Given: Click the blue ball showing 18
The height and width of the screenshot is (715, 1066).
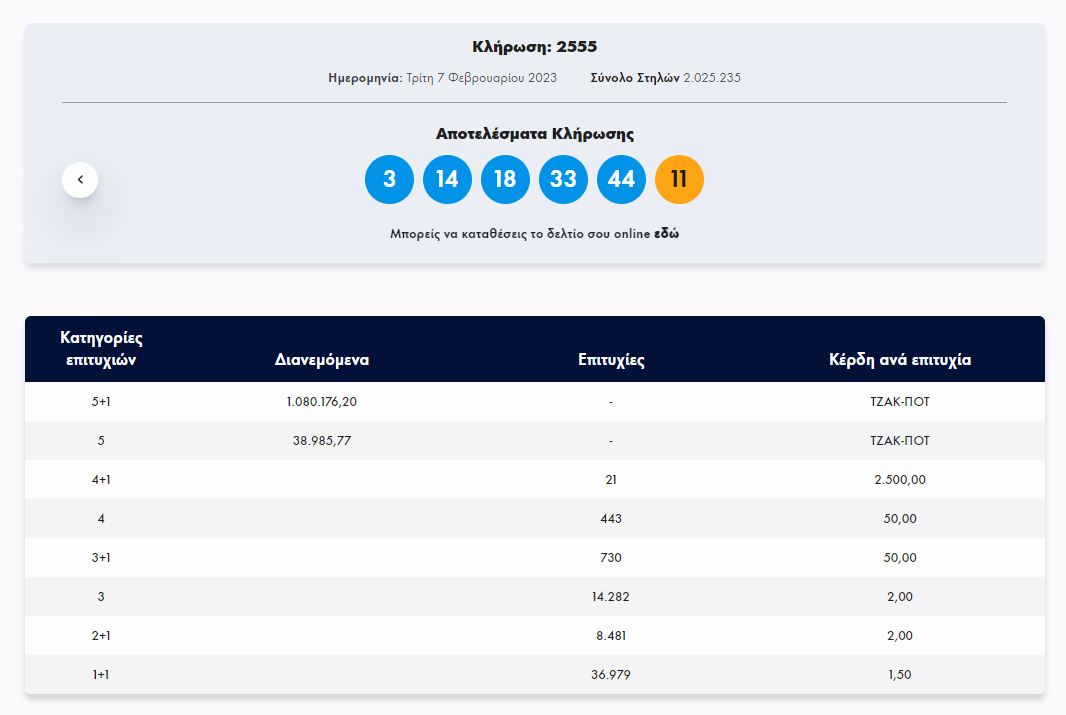Looking at the screenshot, I should tap(505, 179).
